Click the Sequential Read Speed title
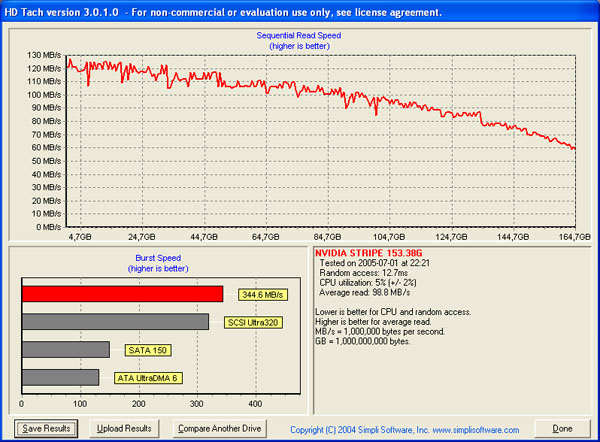600x442 pixels. point(299,36)
